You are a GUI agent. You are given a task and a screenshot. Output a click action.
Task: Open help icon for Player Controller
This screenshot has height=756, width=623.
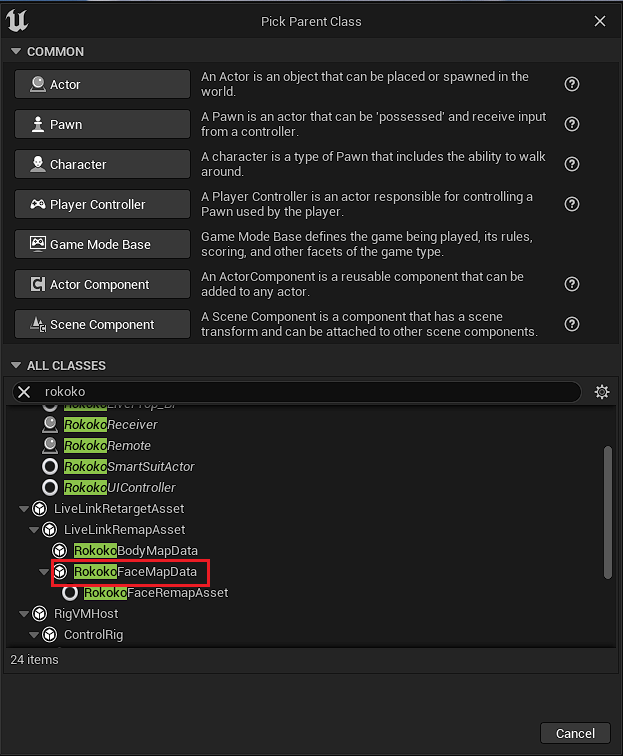[x=572, y=204]
